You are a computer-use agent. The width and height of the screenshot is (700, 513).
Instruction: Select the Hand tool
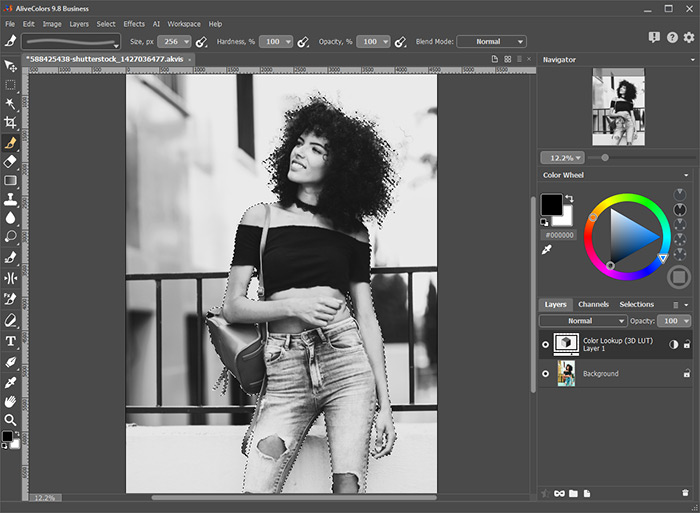(x=10, y=401)
